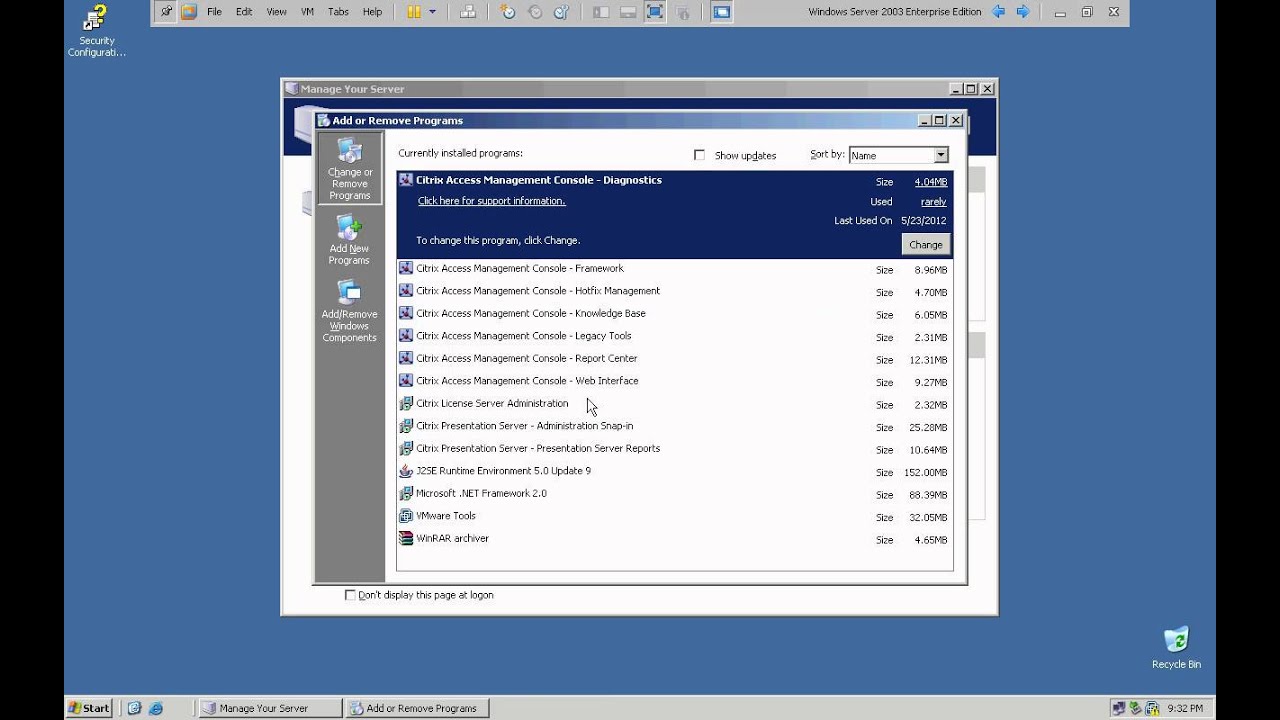This screenshot has width=1280, height=720.
Task: Click the WinRAR archiver icon in list
Action: click(x=406, y=538)
